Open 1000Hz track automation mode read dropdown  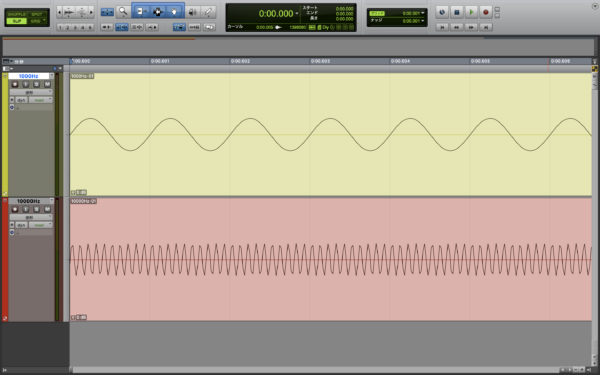point(41,100)
